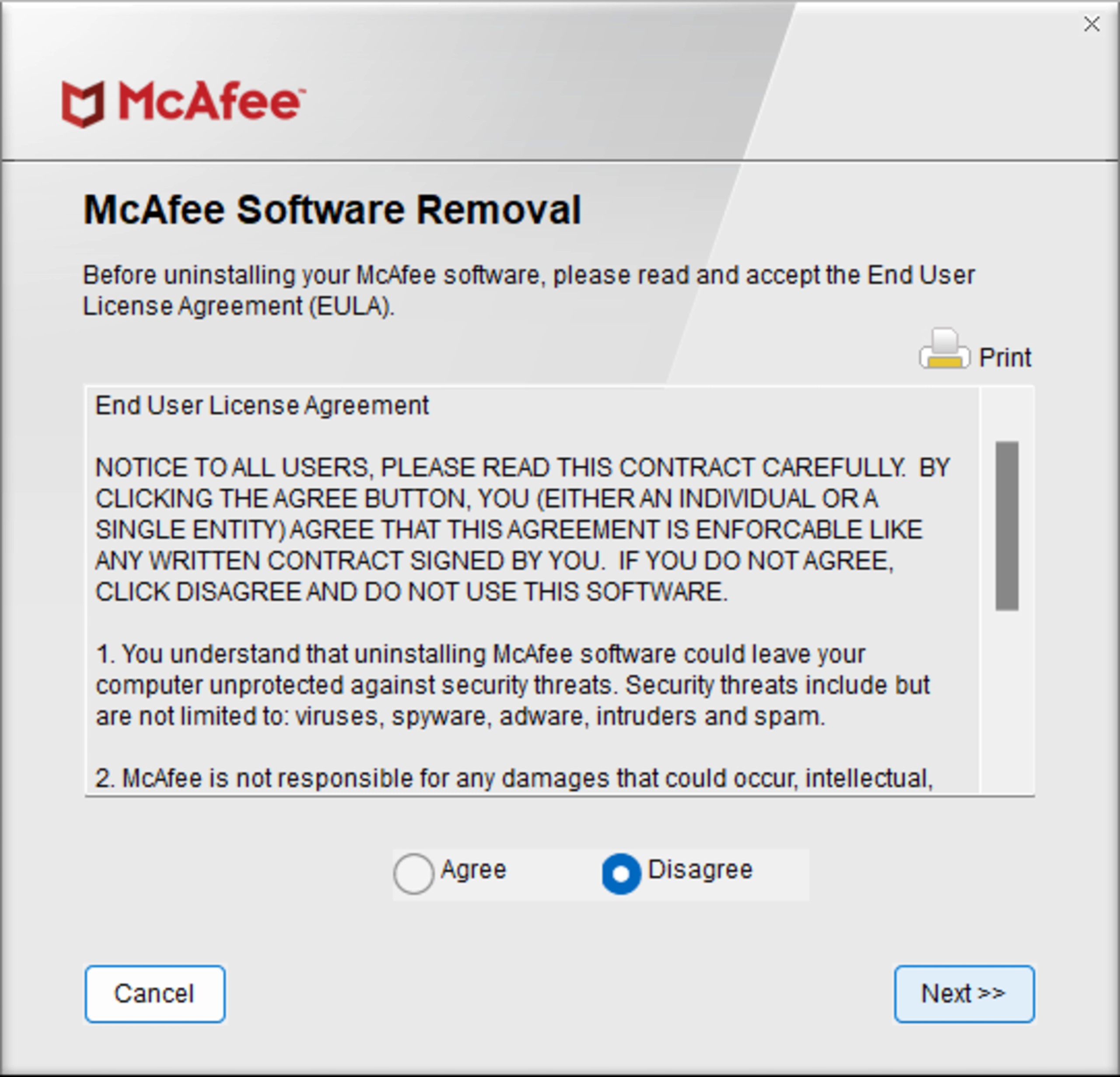Image resolution: width=1120 pixels, height=1077 pixels.
Task: Proceed with the Next >> button
Action: coord(964,993)
